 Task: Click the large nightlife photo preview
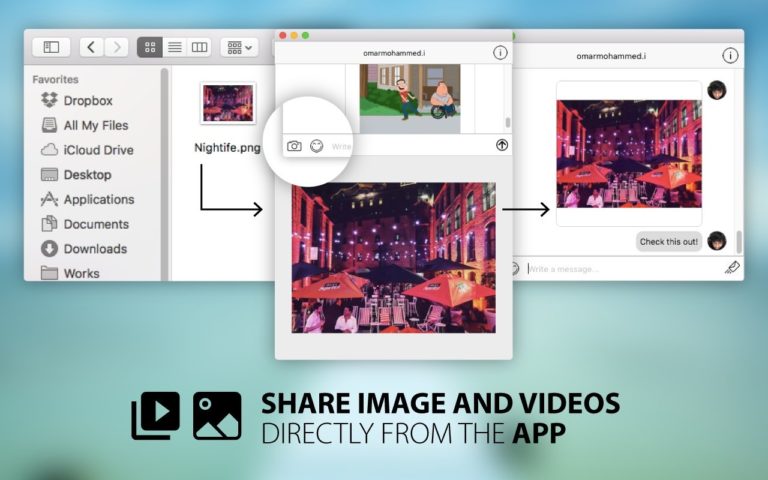(x=394, y=258)
